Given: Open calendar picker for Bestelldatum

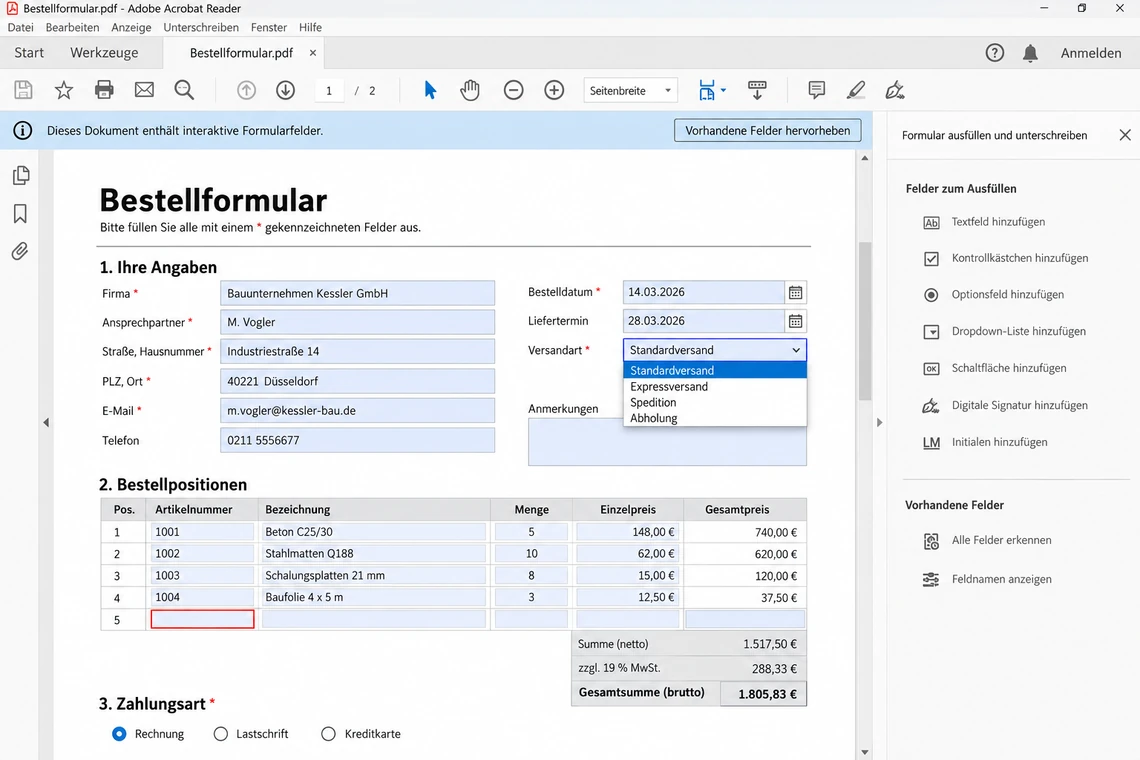Looking at the screenshot, I should [795, 292].
